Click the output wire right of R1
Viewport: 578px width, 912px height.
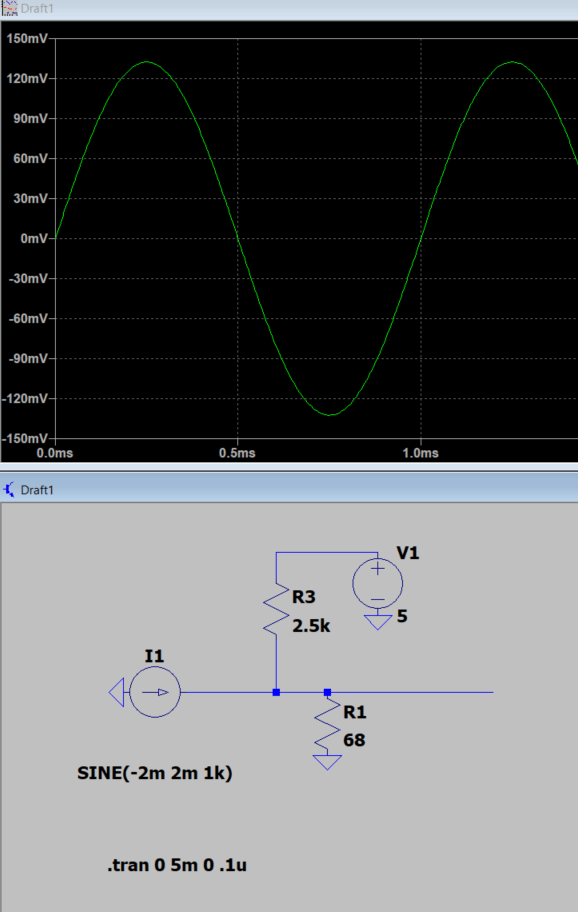click(413, 692)
